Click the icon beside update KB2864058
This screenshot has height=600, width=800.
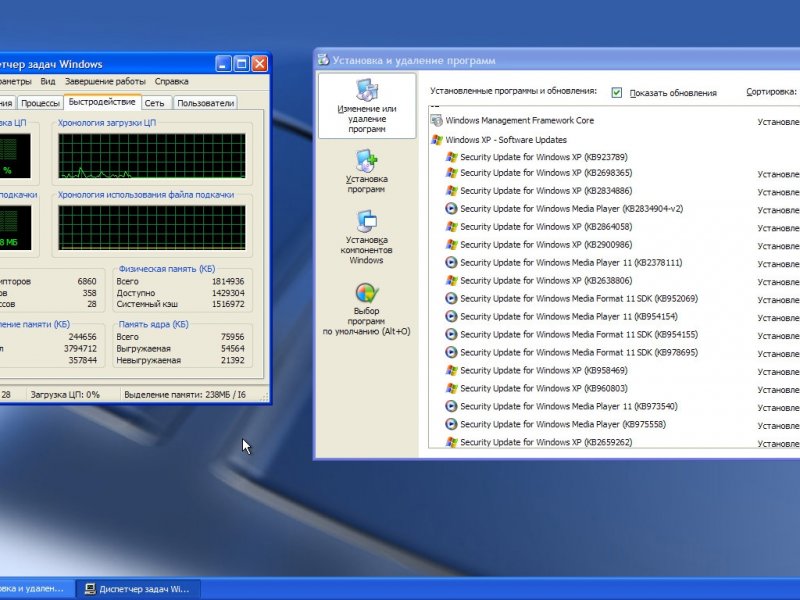click(451, 227)
